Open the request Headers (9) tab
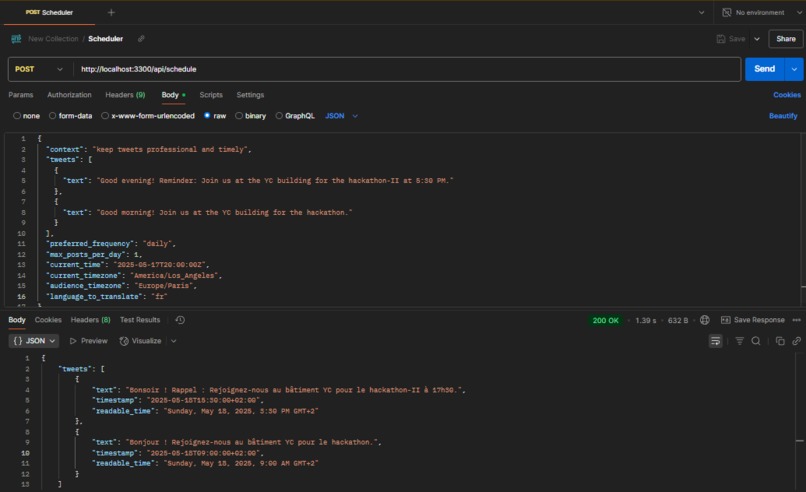Viewport: 806px width, 492px height. 125,95
